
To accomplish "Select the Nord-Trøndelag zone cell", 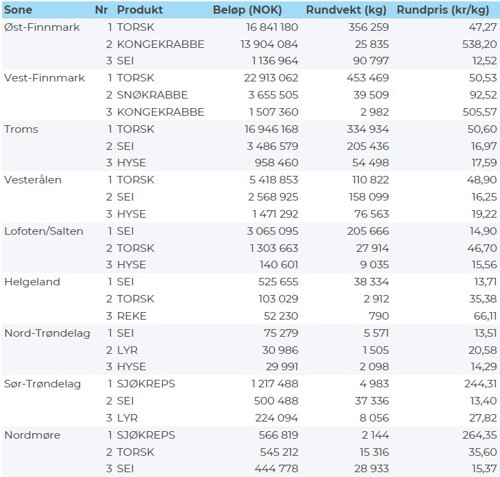I will [x=47, y=333].
